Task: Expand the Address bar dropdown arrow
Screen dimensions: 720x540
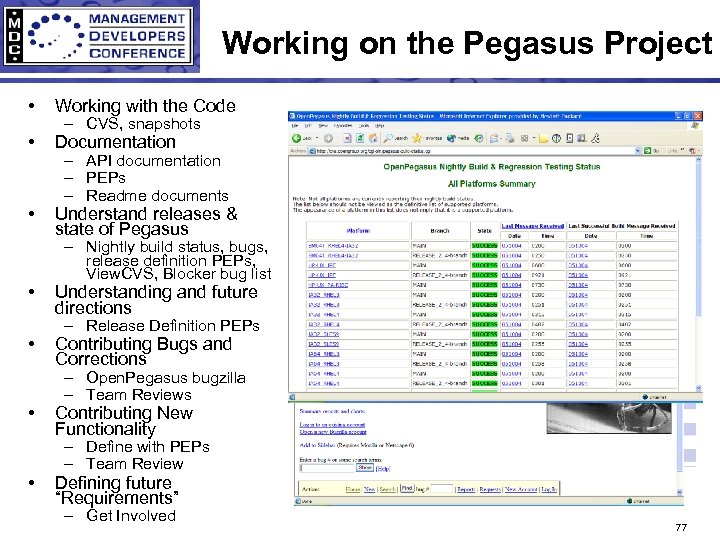Action: click(638, 151)
